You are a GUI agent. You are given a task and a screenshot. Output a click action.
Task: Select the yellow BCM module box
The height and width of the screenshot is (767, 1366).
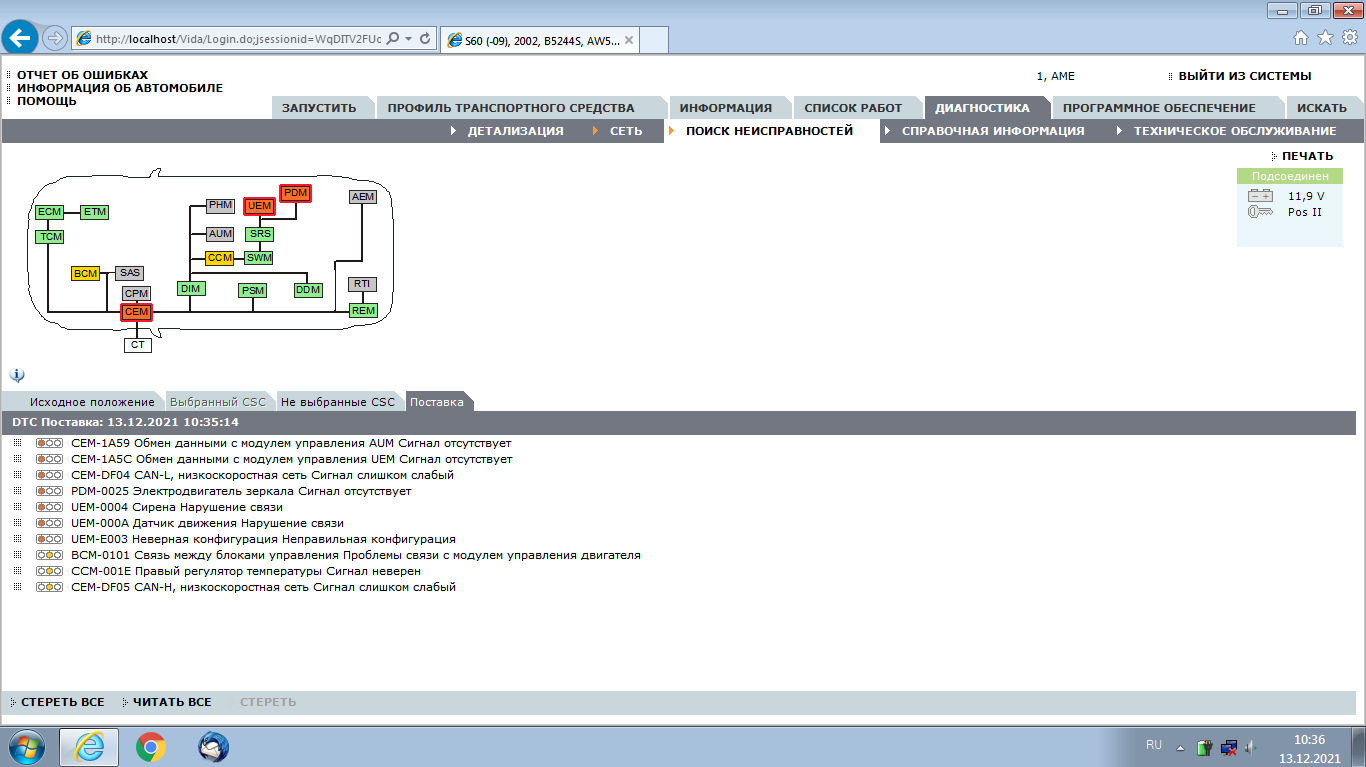[x=86, y=273]
